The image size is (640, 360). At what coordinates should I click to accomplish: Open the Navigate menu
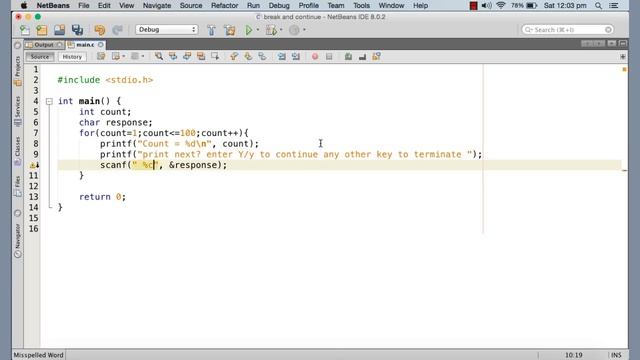[157, 6]
